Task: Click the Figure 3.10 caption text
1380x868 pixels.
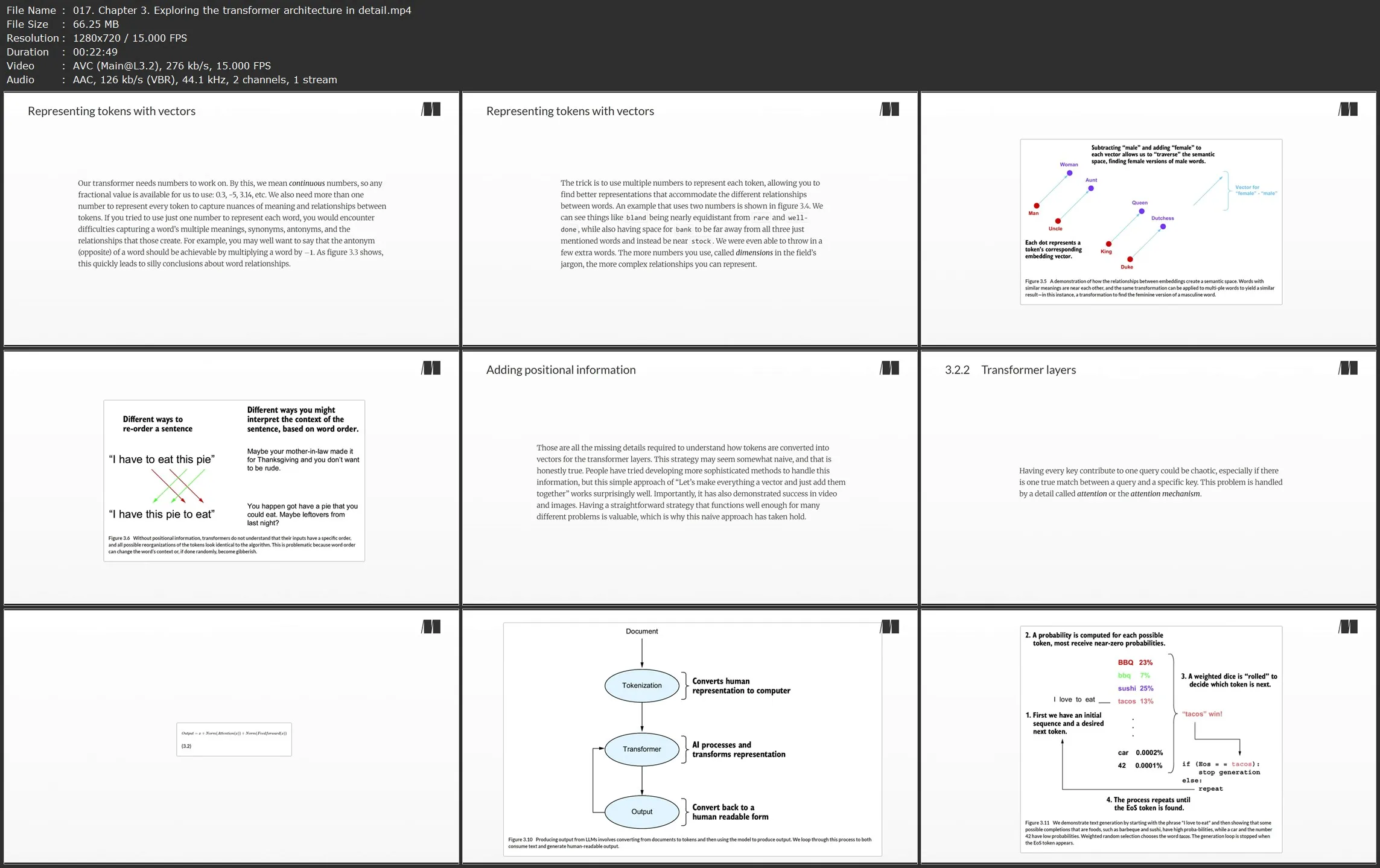Action: point(690,843)
